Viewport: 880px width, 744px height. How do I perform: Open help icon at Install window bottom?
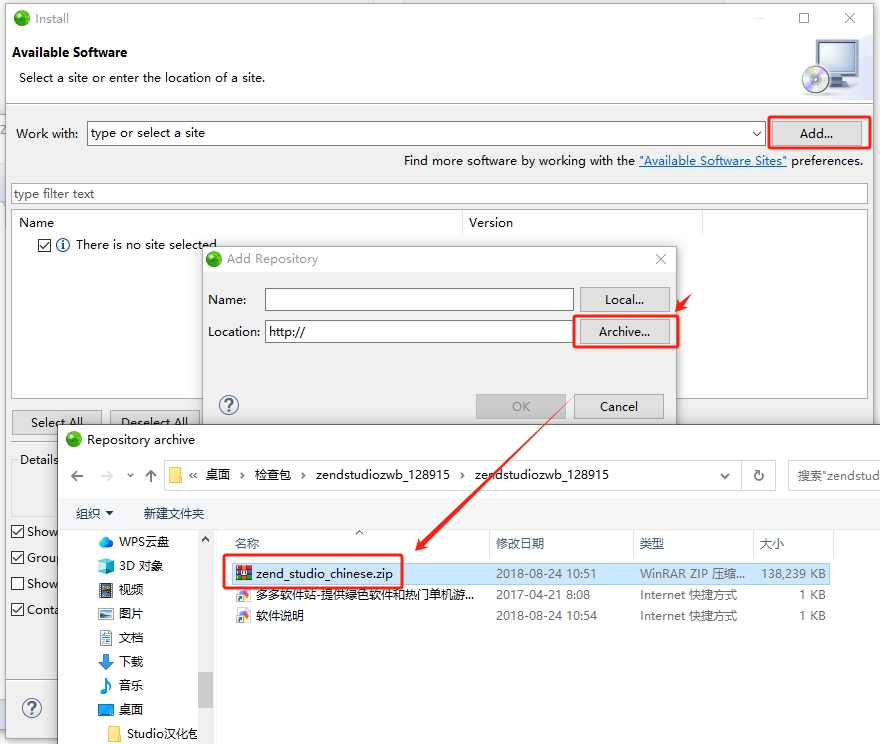pos(32,708)
